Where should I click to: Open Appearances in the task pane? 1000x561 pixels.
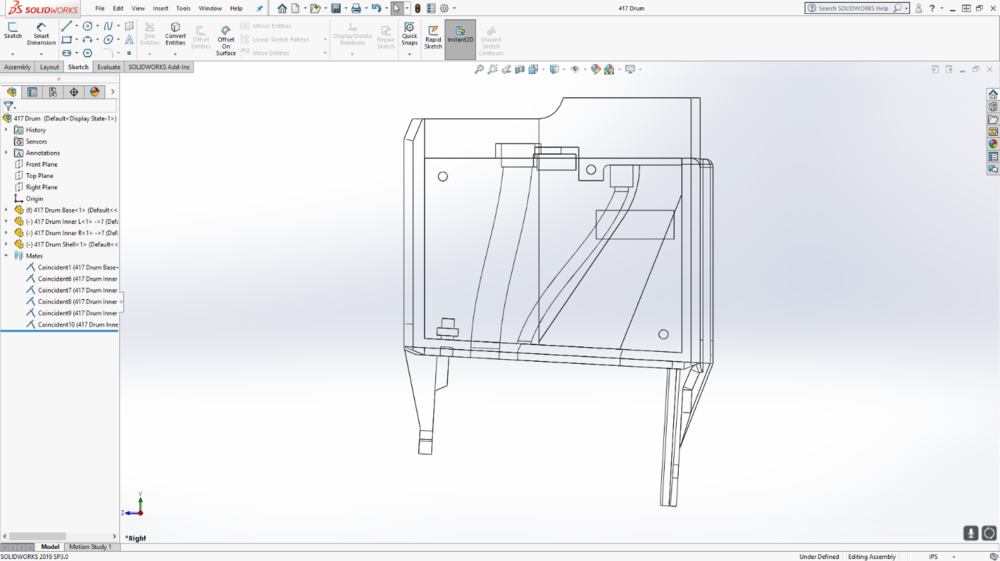[x=993, y=144]
